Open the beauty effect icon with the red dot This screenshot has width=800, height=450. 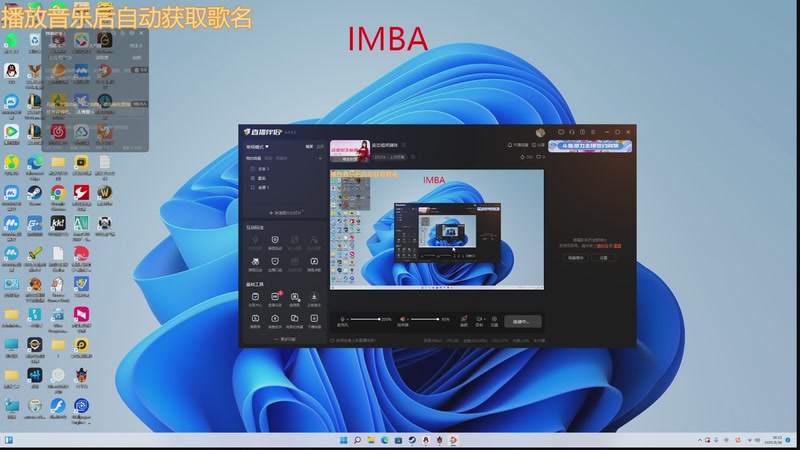click(464, 320)
